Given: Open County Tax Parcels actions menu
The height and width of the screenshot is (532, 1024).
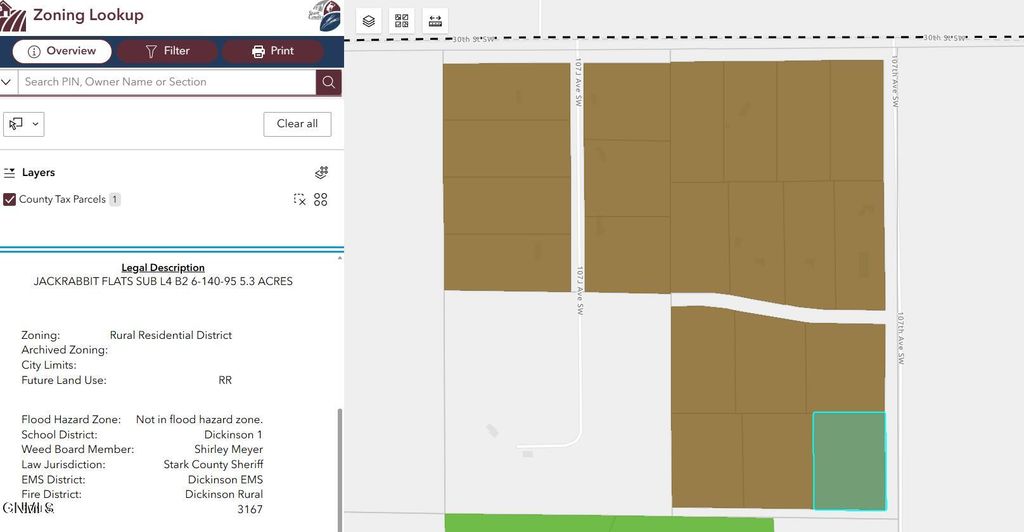Looking at the screenshot, I should (x=321, y=199).
